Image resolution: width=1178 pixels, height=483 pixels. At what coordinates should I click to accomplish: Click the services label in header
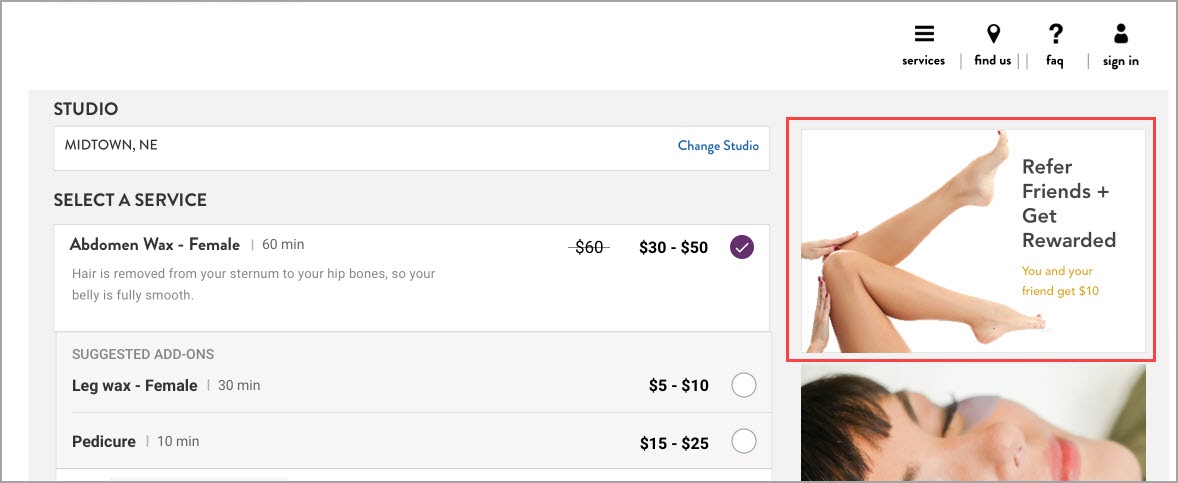[x=923, y=61]
